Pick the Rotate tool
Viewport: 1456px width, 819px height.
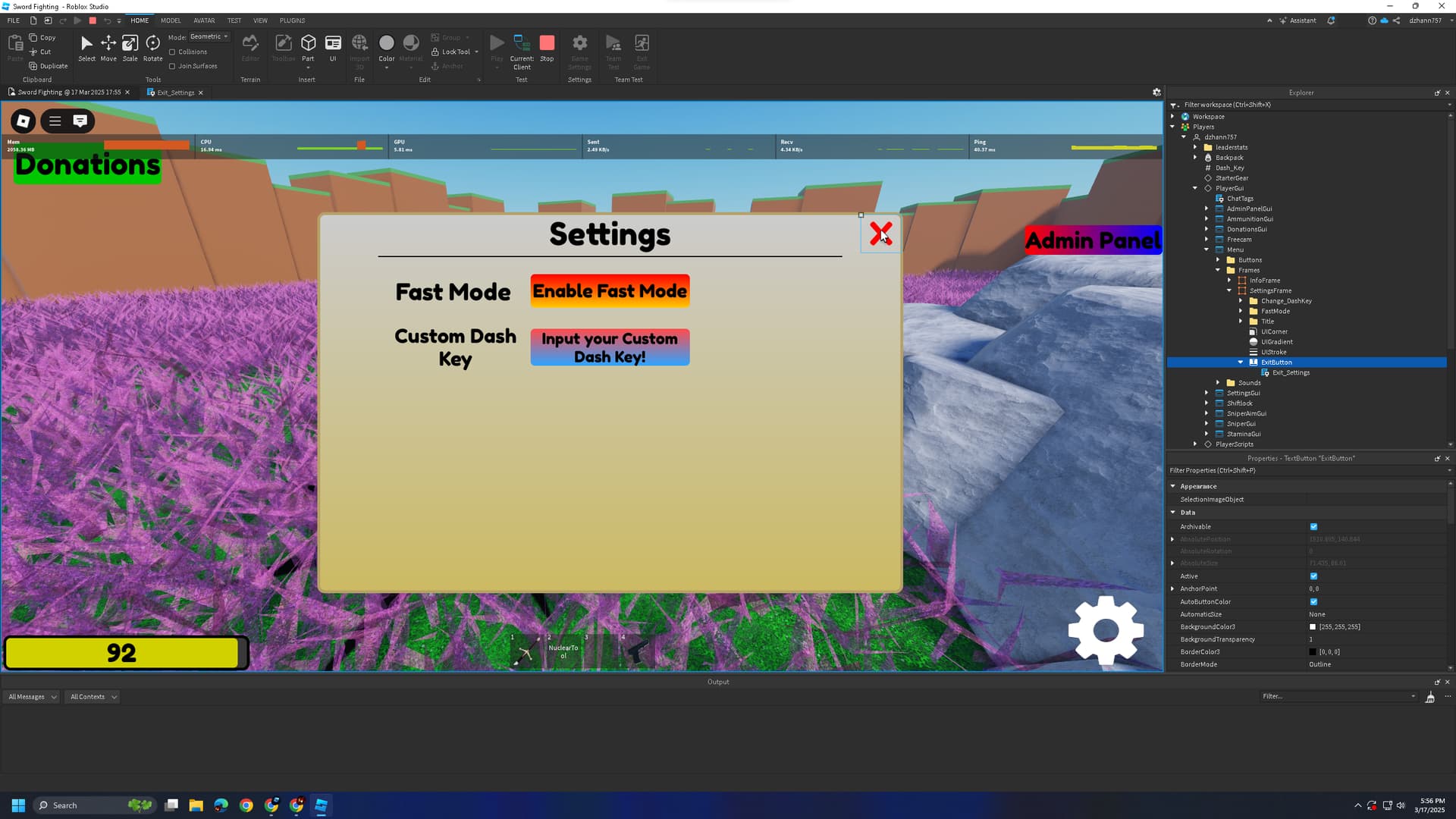[x=152, y=48]
